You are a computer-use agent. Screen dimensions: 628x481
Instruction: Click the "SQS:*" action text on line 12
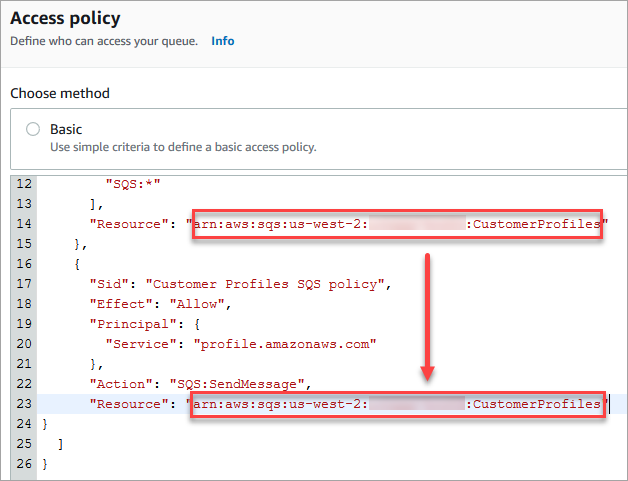(x=132, y=184)
